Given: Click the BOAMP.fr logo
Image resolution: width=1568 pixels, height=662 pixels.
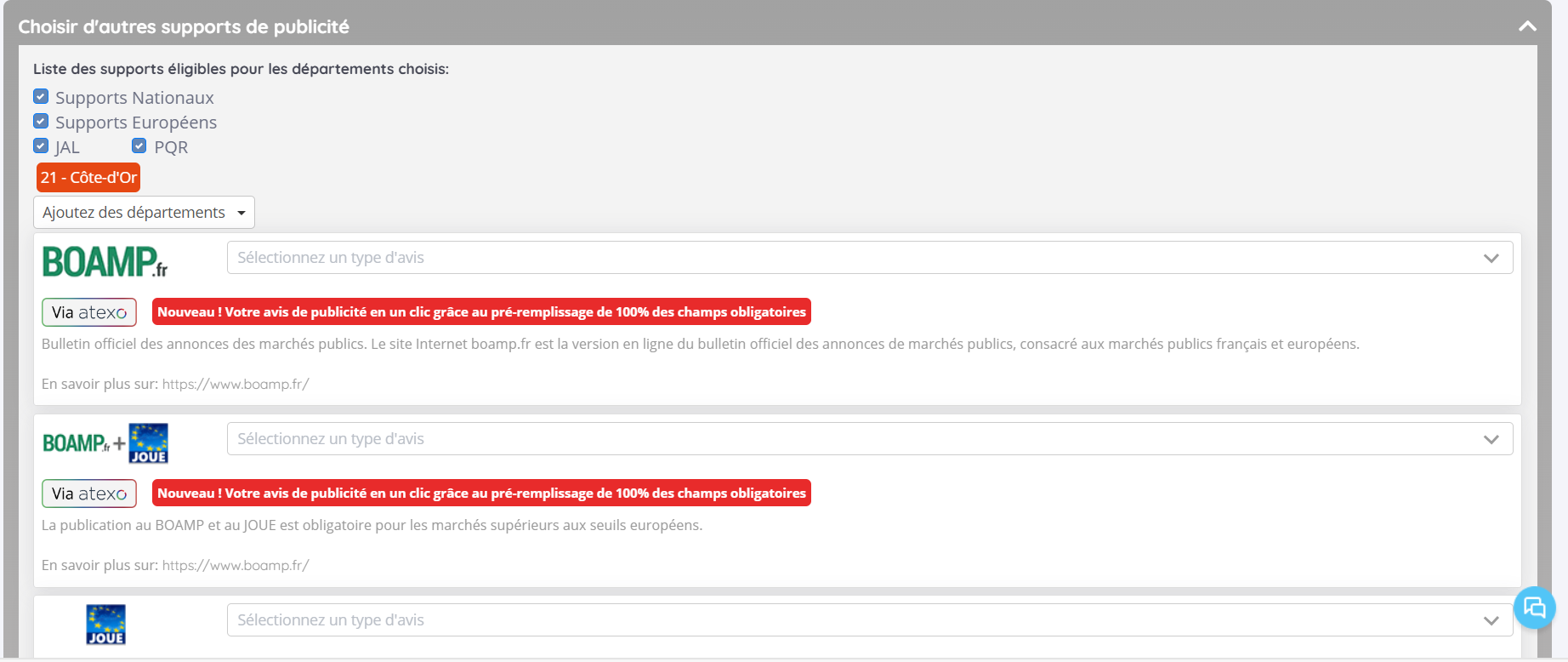Looking at the screenshot, I should click(105, 261).
